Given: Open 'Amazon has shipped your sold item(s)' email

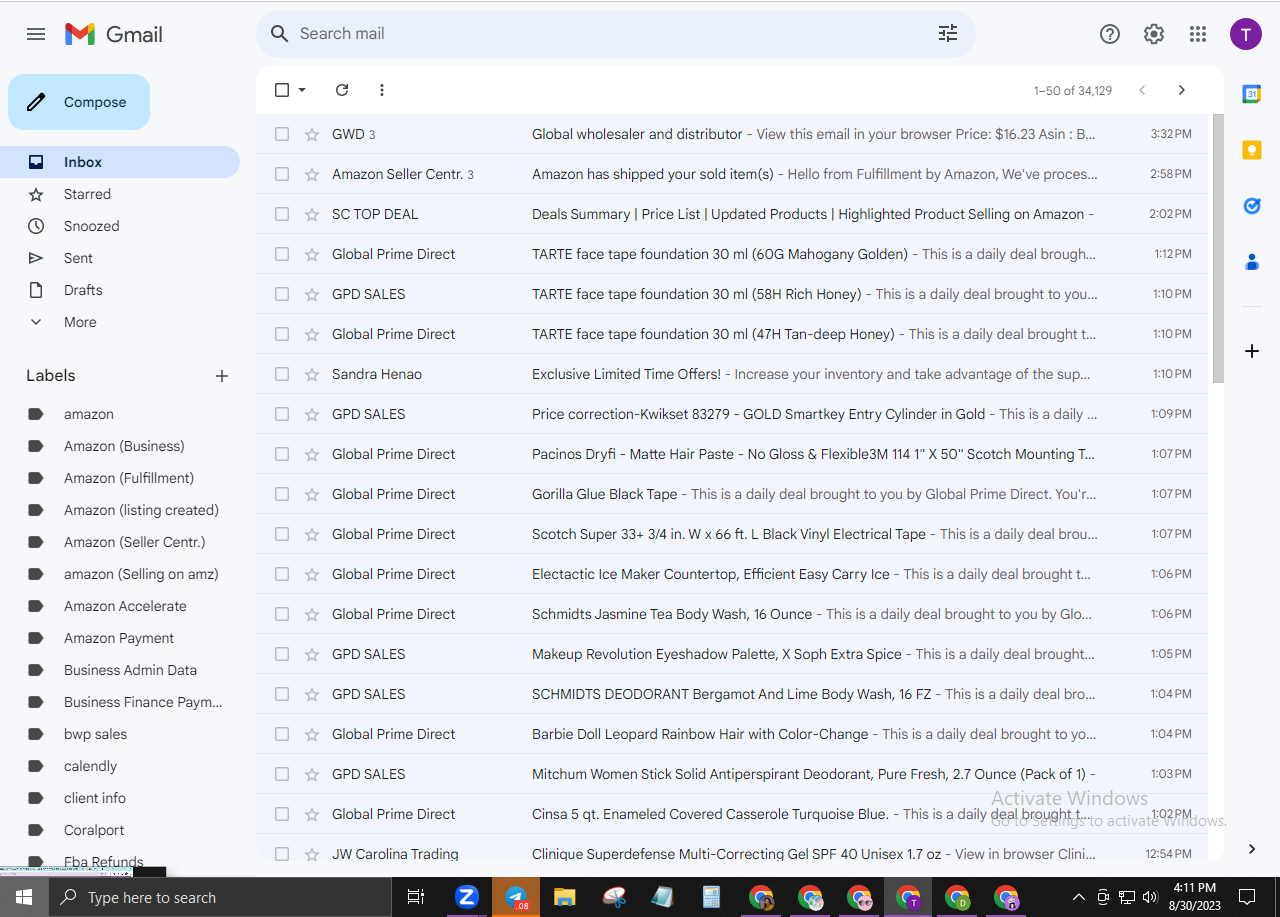Looking at the screenshot, I should pos(732,174).
